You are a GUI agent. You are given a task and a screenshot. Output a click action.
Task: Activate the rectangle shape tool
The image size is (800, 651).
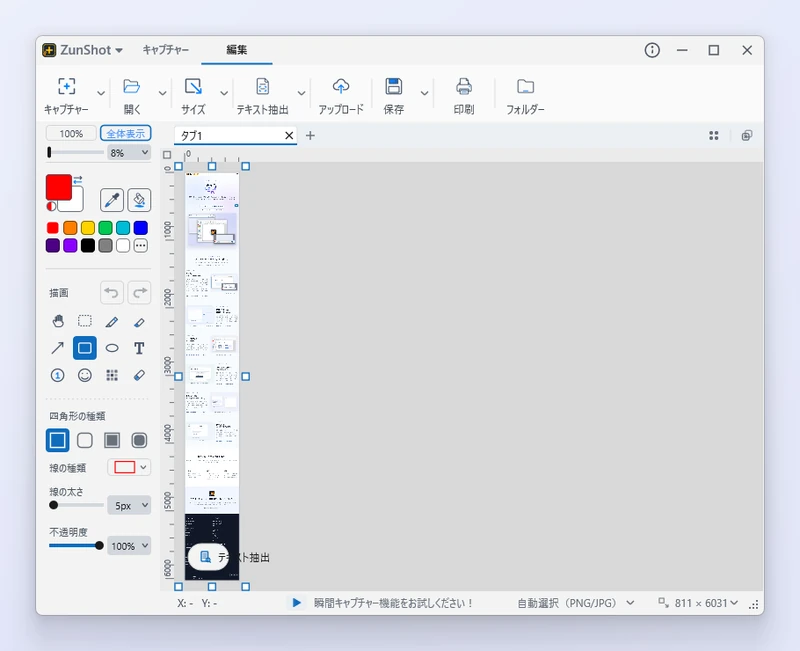point(85,348)
